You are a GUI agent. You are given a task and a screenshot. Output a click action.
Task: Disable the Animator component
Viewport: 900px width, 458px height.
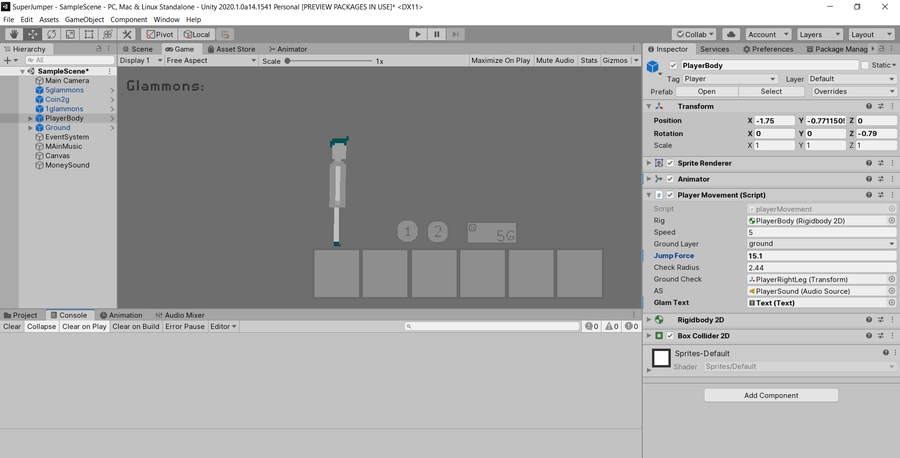coord(670,179)
